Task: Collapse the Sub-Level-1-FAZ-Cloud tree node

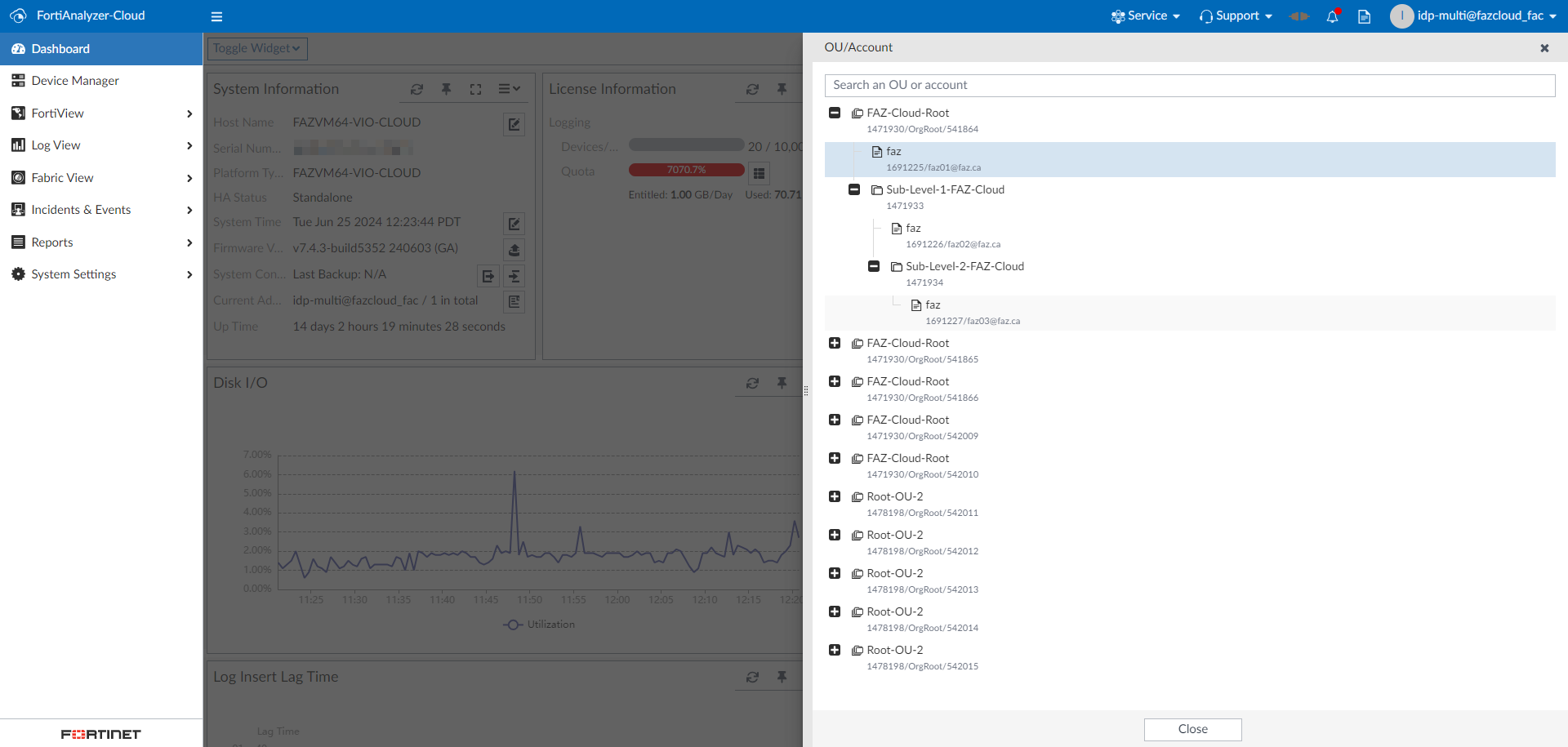Action: (854, 189)
